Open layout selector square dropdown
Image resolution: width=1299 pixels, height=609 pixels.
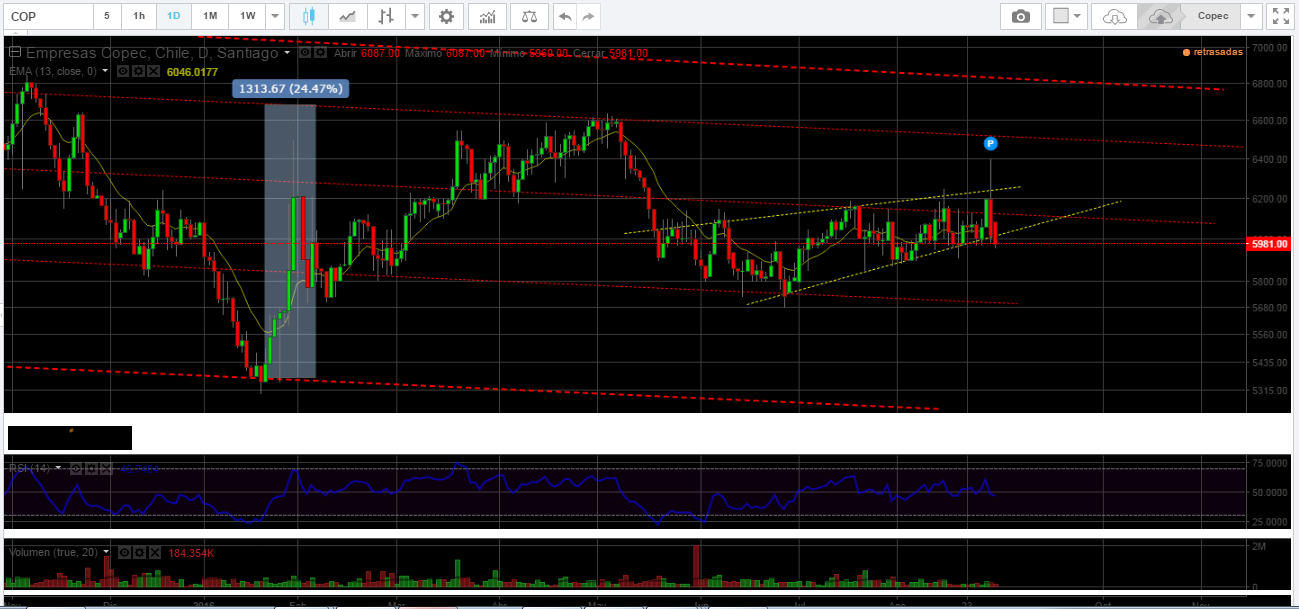point(1067,16)
